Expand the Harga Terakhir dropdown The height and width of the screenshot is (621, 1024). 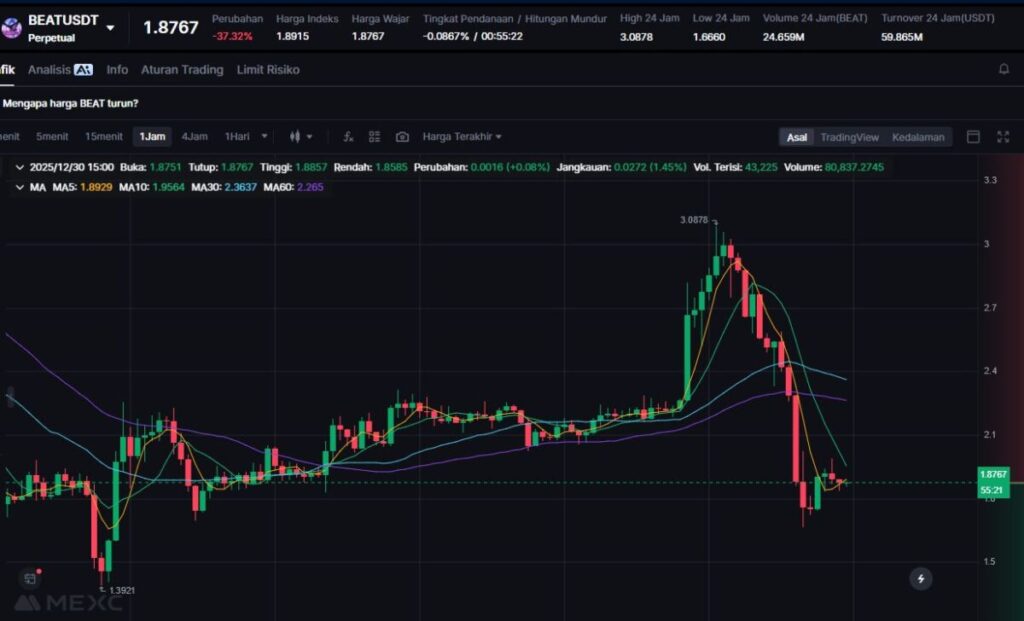point(462,137)
